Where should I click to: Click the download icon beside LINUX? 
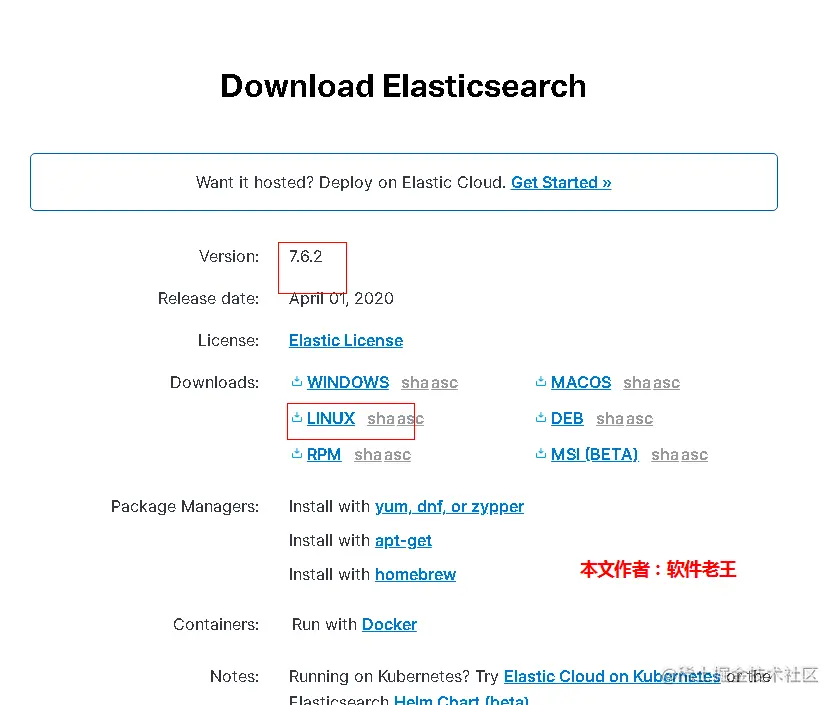[296, 418]
